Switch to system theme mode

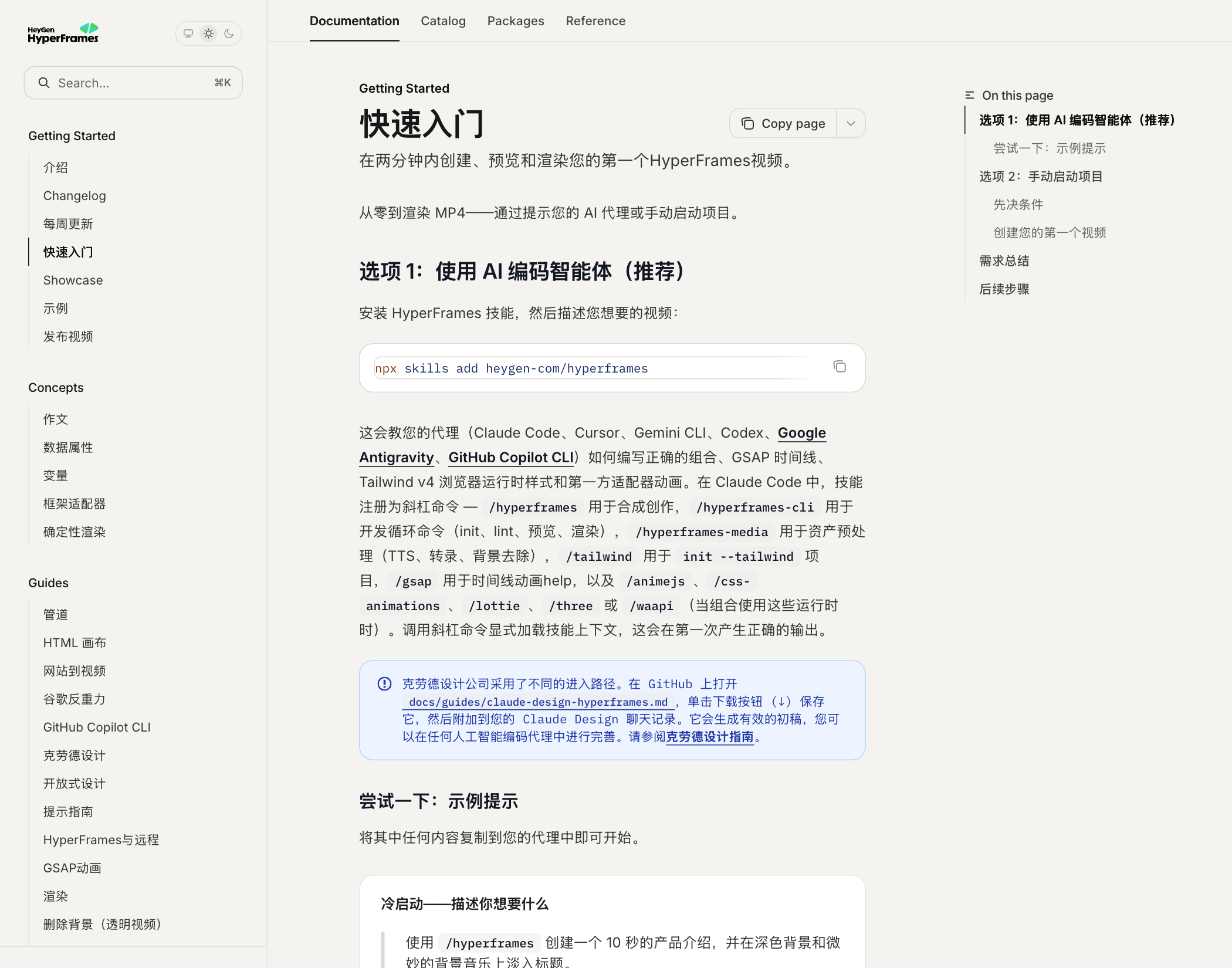(188, 33)
